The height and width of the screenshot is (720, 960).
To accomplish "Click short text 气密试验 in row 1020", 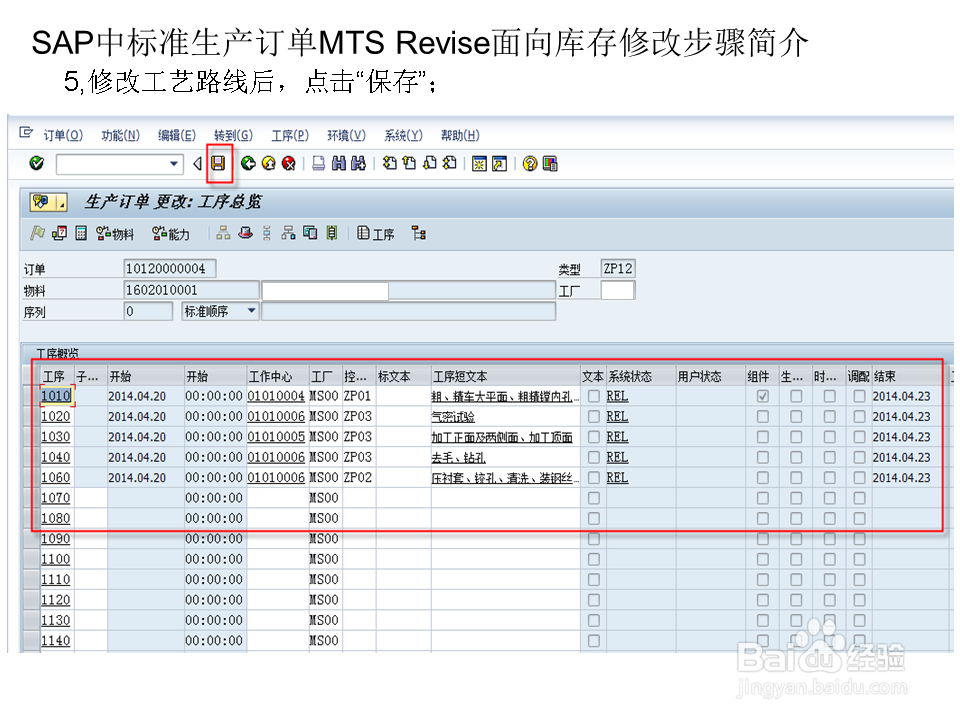I will pyautogui.click(x=453, y=416).
